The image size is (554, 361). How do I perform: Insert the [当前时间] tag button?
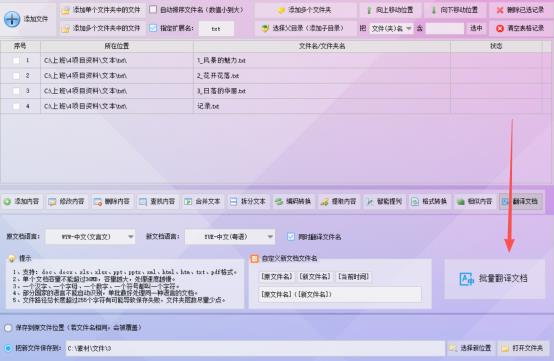[353, 277]
